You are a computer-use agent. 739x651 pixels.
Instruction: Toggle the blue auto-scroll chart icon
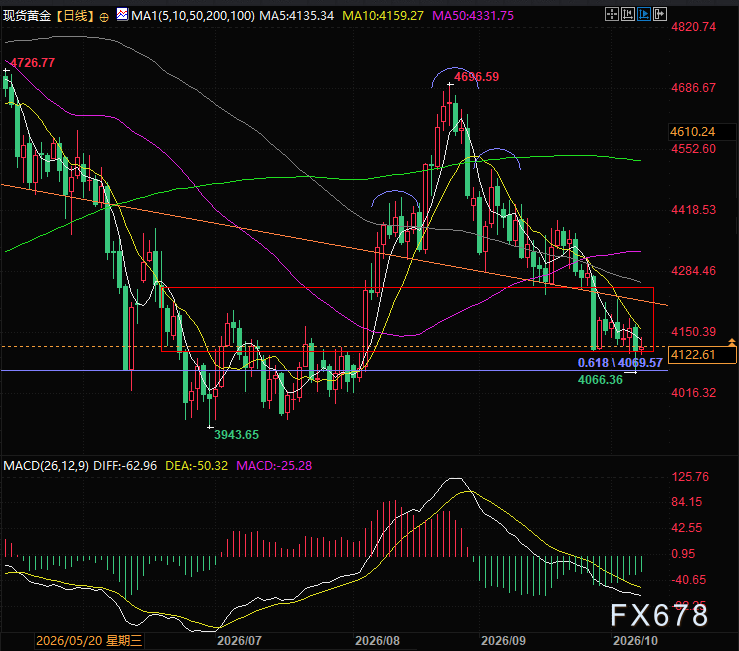(x=644, y=15)
